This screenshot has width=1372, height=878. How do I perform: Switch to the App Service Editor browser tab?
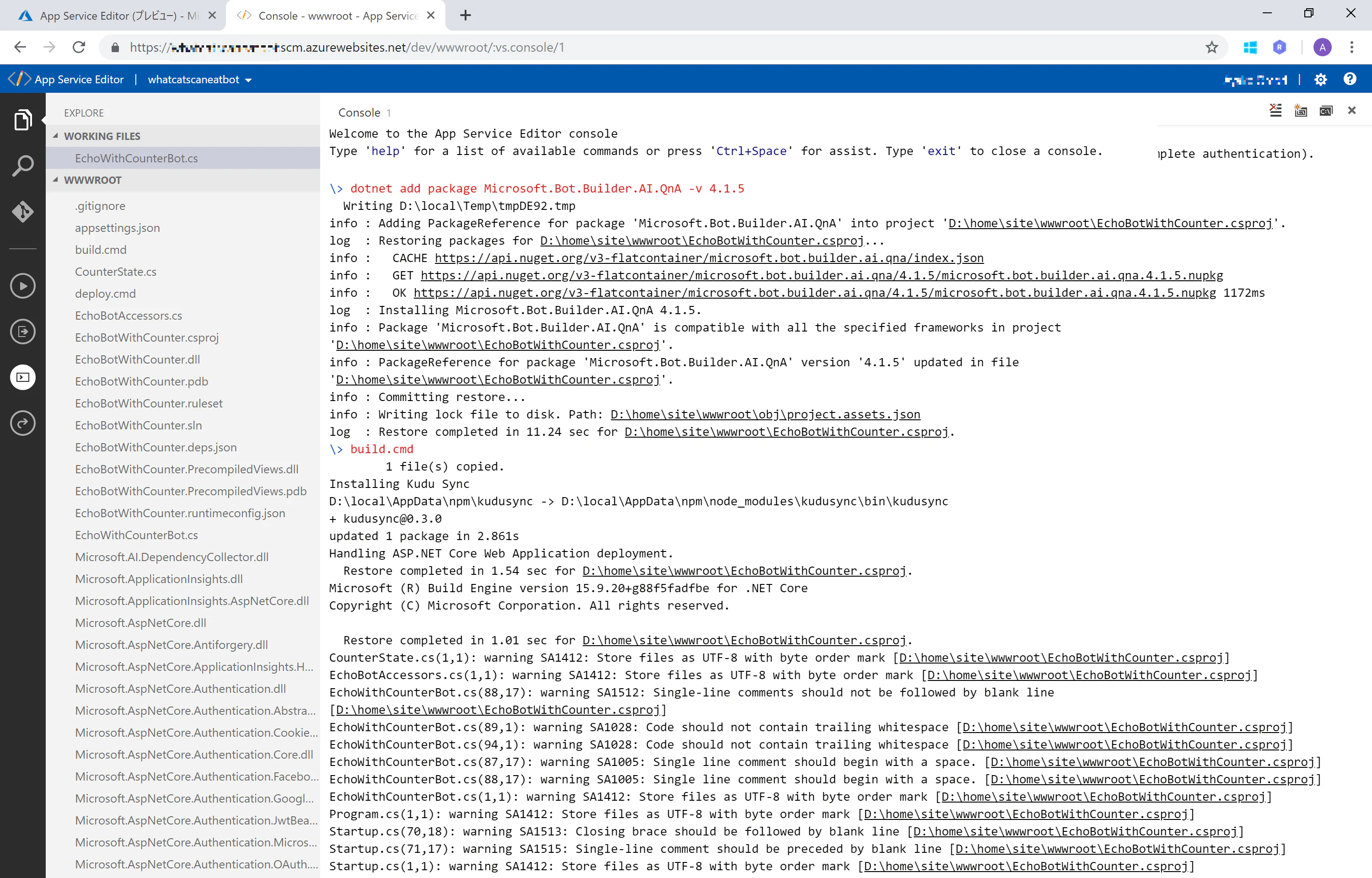tap(113, 16)
